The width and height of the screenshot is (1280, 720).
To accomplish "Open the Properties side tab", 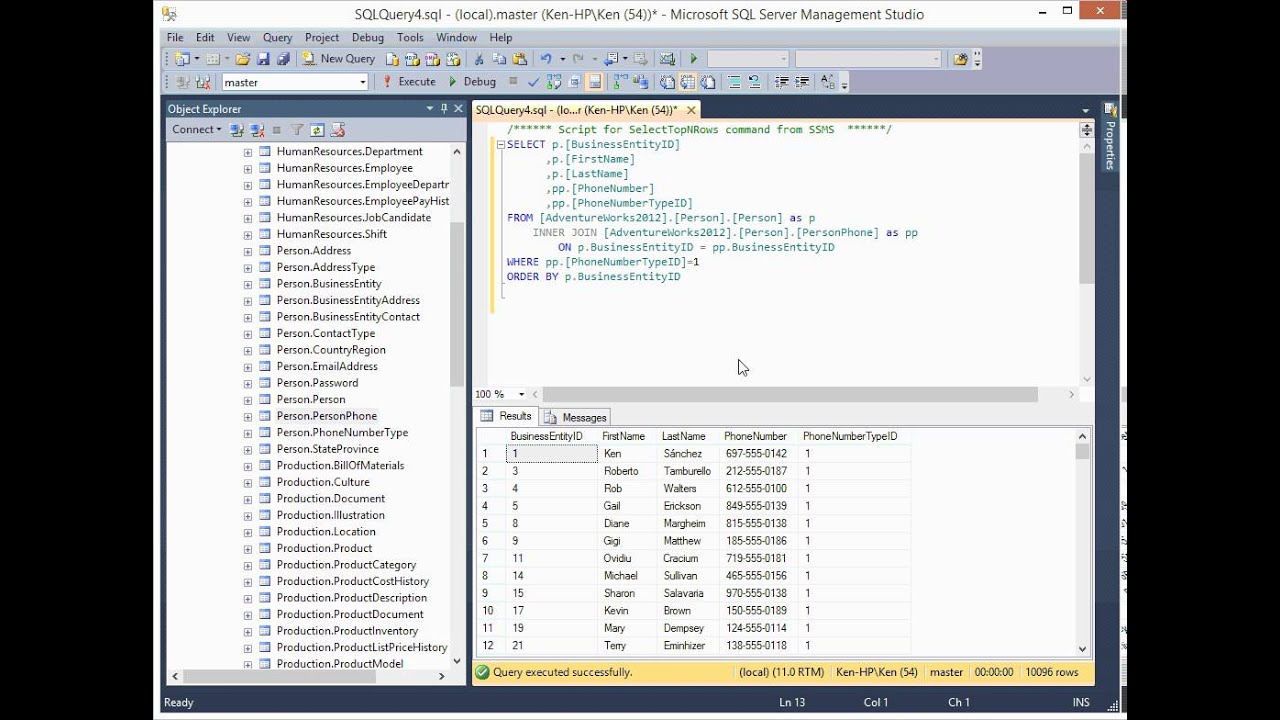I will click(x=1109, y=138).
